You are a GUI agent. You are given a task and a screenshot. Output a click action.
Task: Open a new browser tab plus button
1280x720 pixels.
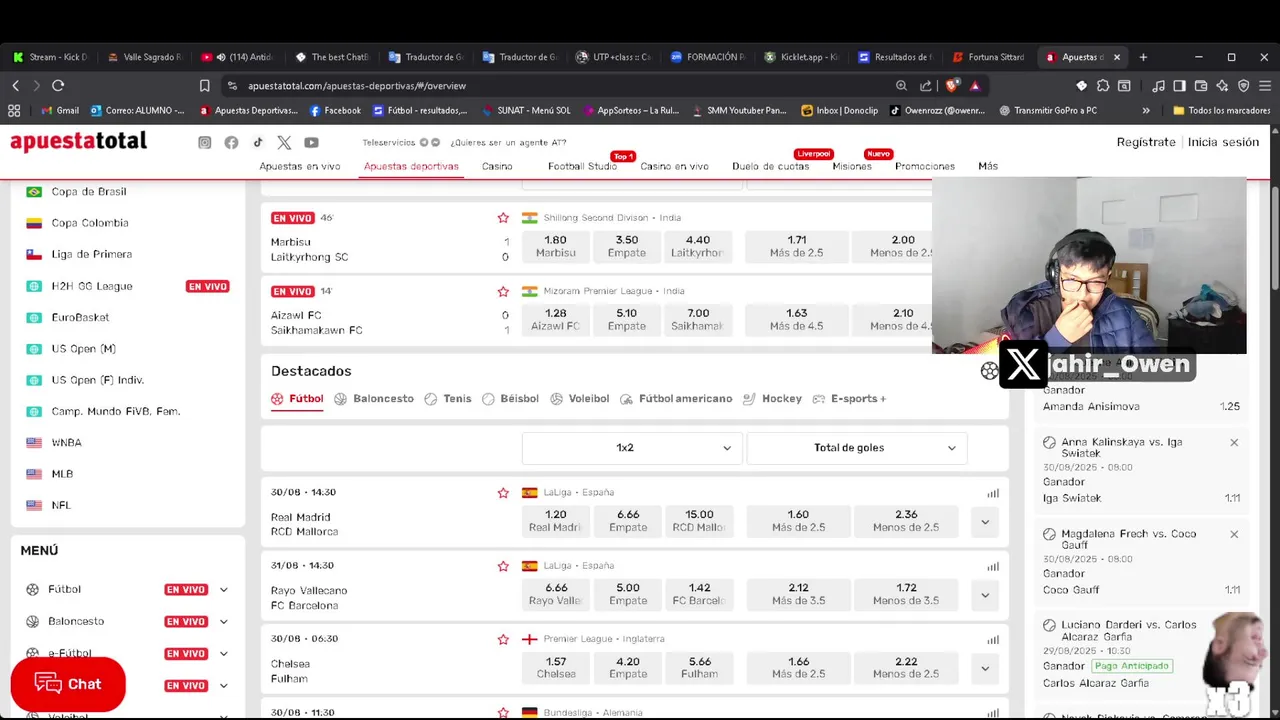coord(1143,57)
